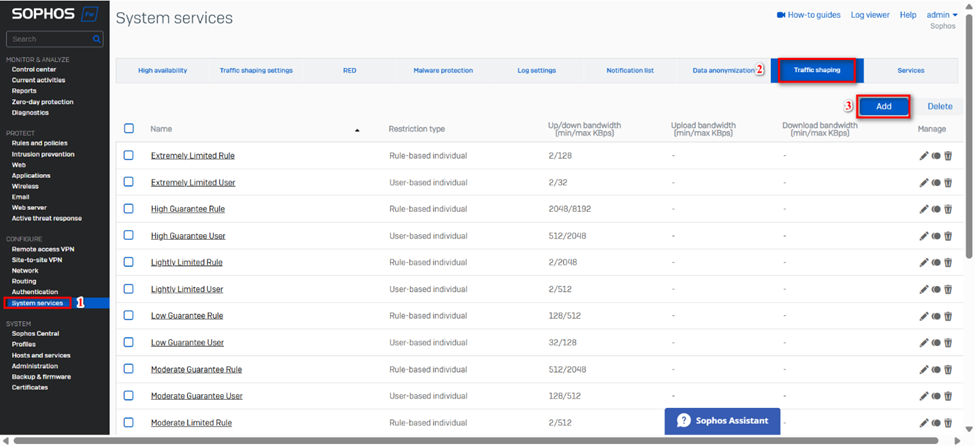Screen dimensions: 975x446
Task: Edit Low Guarantee Rule with pencil icon
Action: tap(924, 316)
